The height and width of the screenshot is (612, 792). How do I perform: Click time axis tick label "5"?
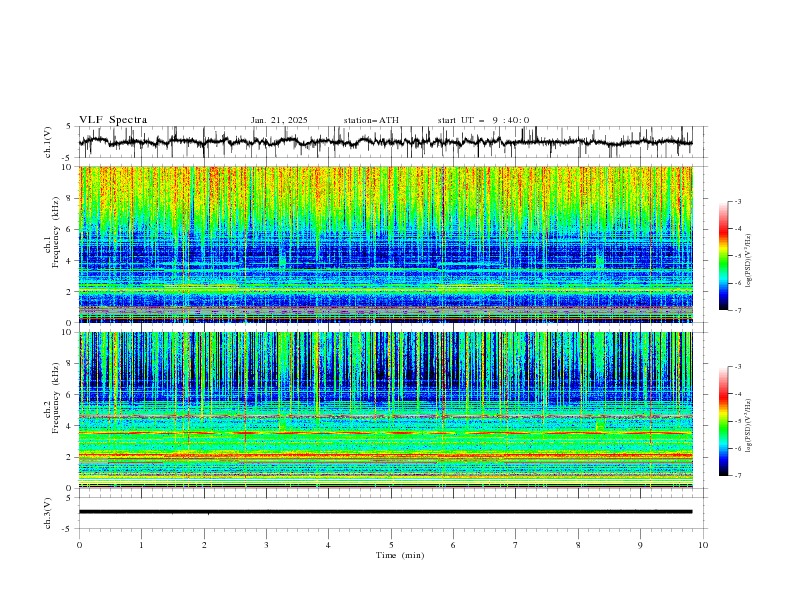click(x=391, y=545)
